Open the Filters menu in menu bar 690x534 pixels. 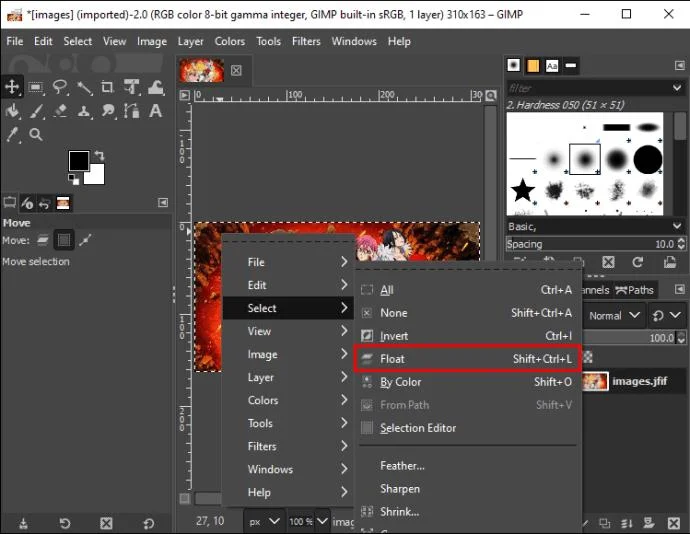[306, 41]
